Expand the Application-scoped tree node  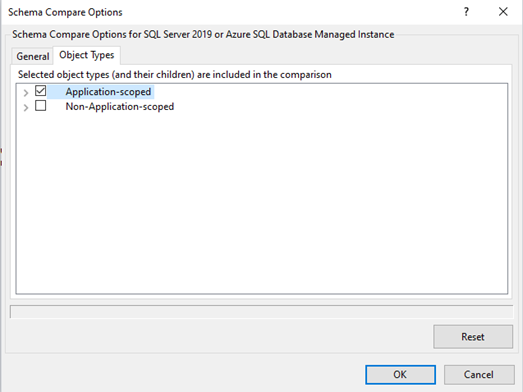pos(26,93)
